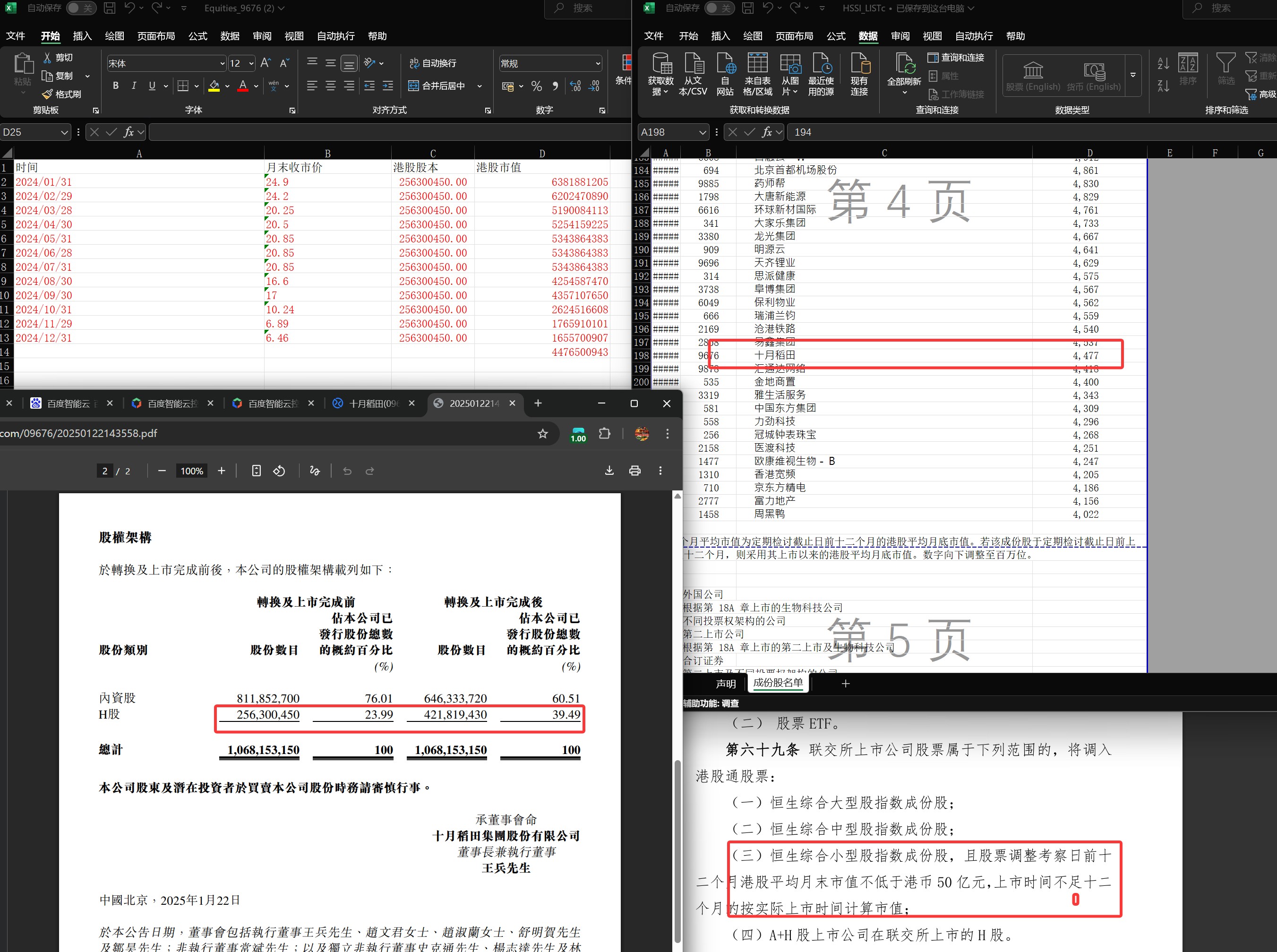The height and width of the screenshot is (952, 1277).
Task: Open a new browser tab
Action: tap(538, 403)
